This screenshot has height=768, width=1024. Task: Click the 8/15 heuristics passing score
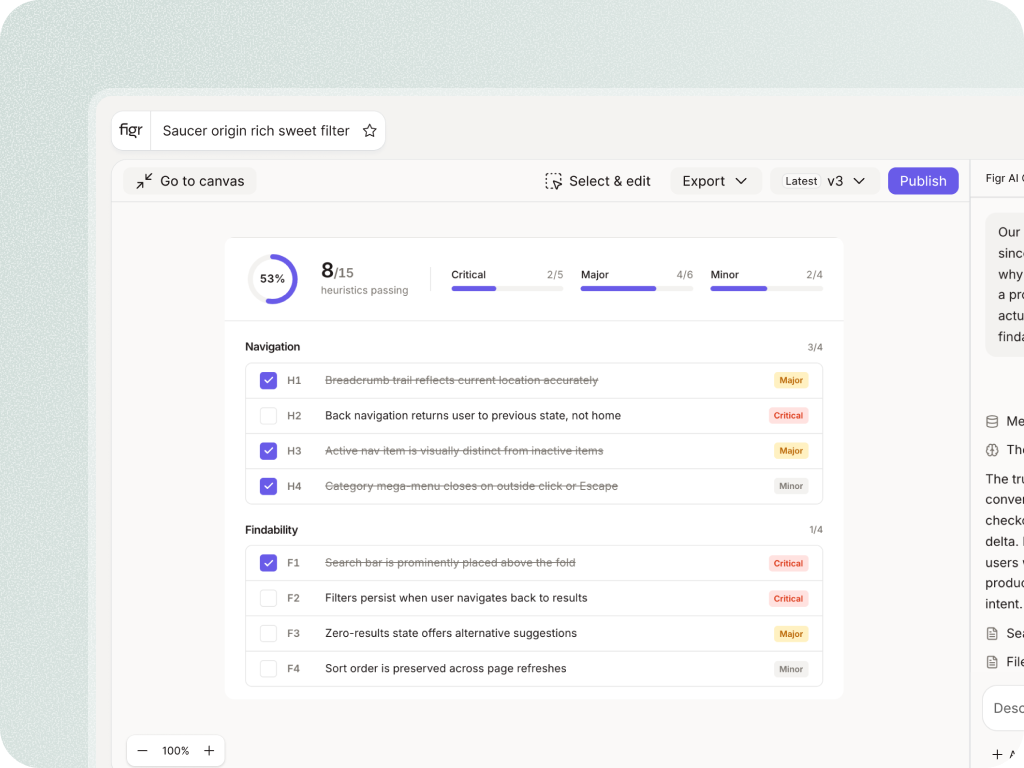click(x=364, y=278)
